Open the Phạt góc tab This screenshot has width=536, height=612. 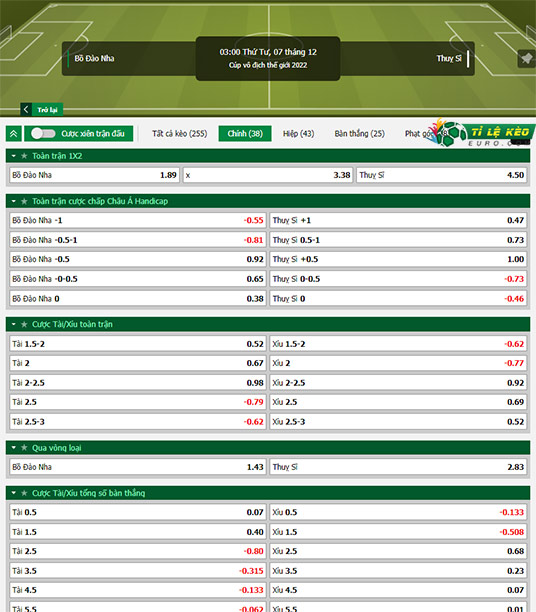pos(419,133)
